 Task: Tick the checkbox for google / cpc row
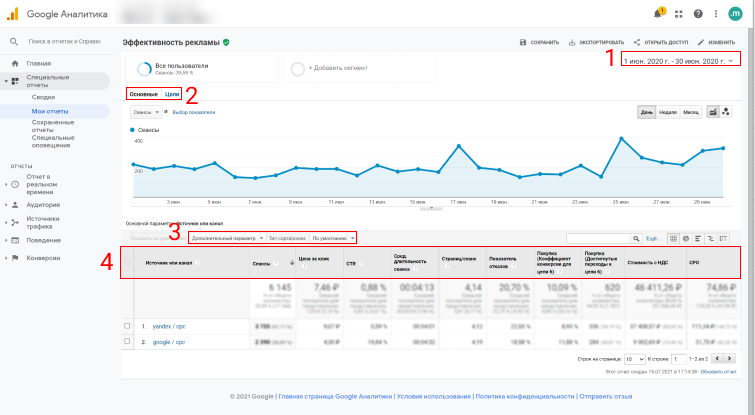click(127, 341)
